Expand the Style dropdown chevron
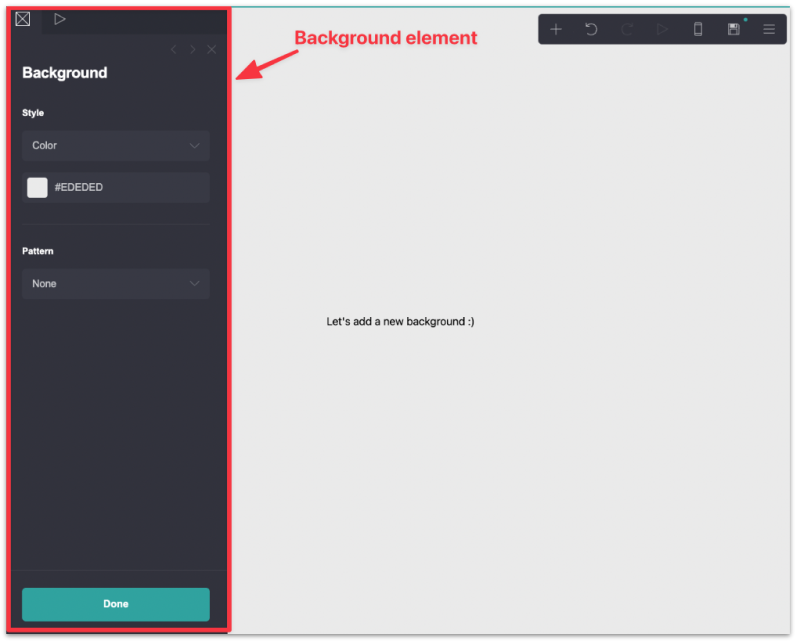The height and width of the screenshot is (644, 800). click(x=196, y=146)
